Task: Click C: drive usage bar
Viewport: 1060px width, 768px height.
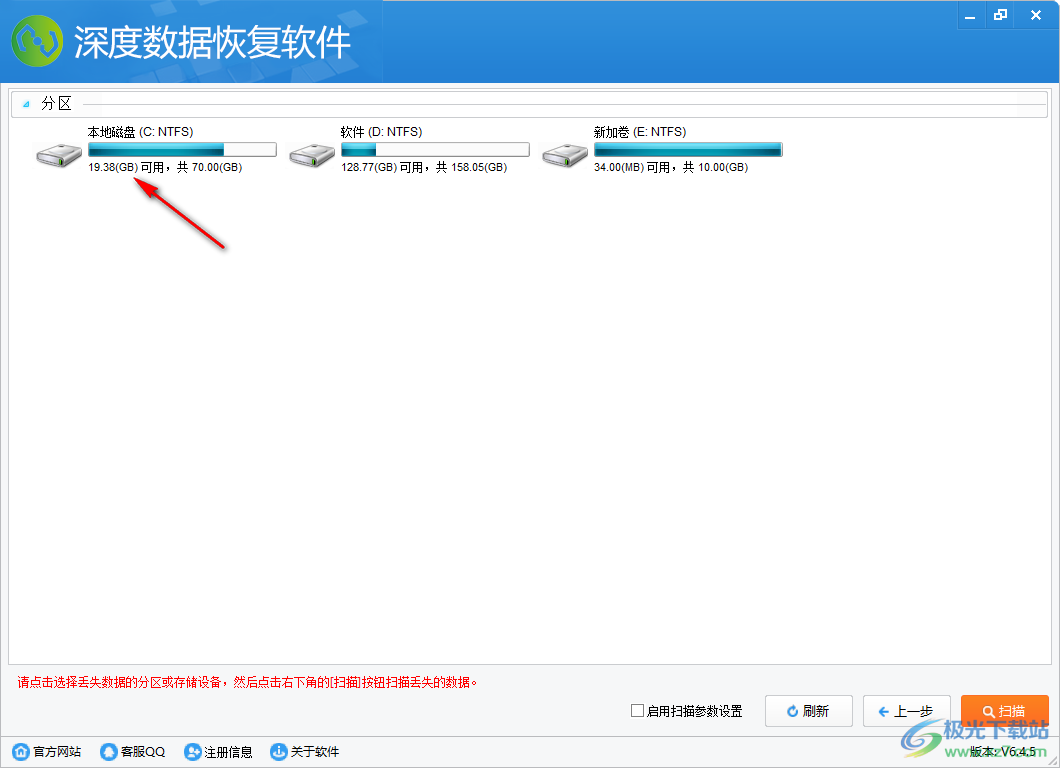Action: 183,149
